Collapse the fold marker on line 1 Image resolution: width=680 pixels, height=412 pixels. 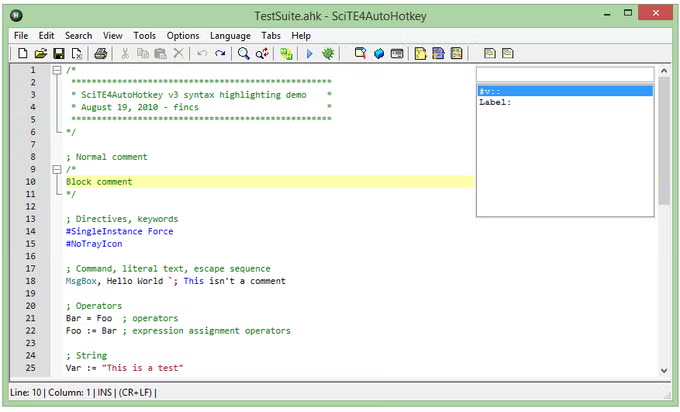[56, 70]
